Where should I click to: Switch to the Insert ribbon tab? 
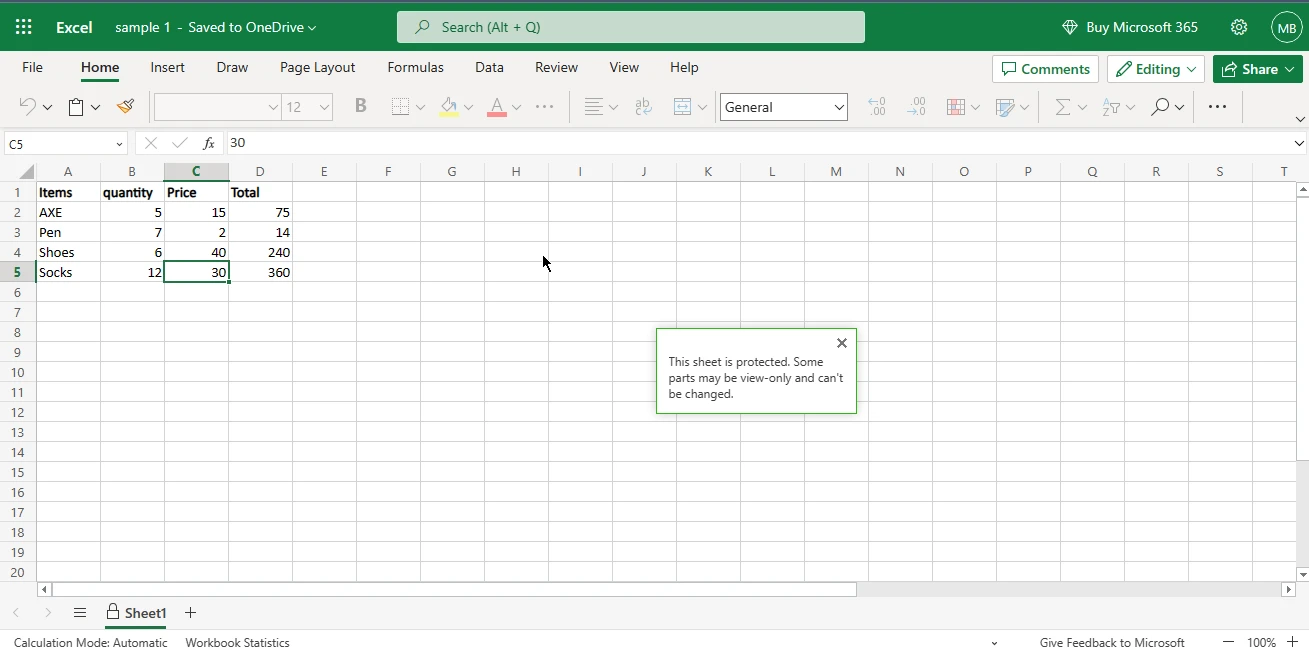click(167, 67)
